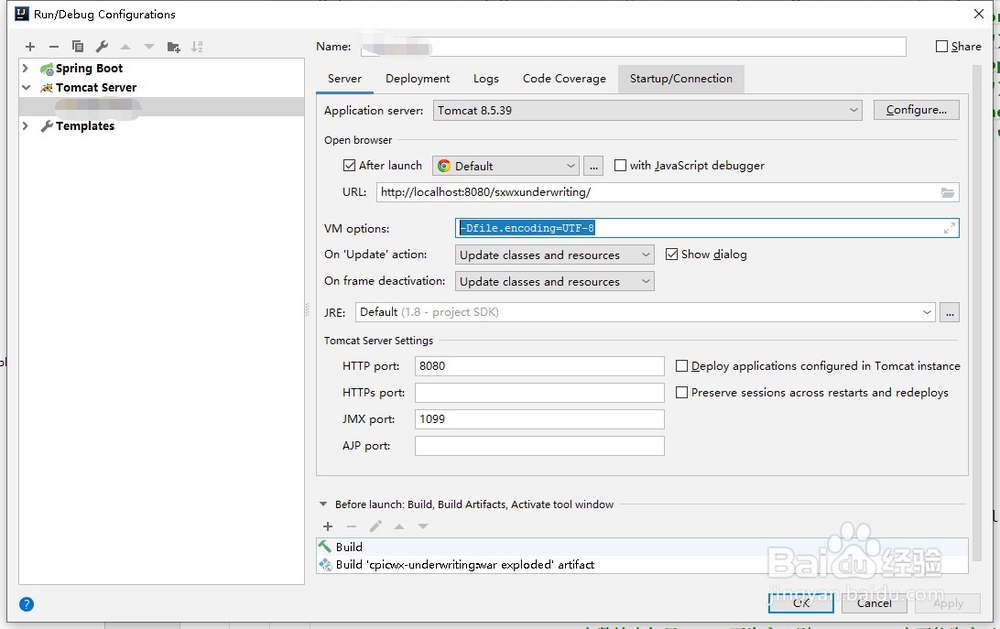Screen dimensions: 1000x629
Task: Open On 'Update' action dropdown
Action: pos(554,255)
